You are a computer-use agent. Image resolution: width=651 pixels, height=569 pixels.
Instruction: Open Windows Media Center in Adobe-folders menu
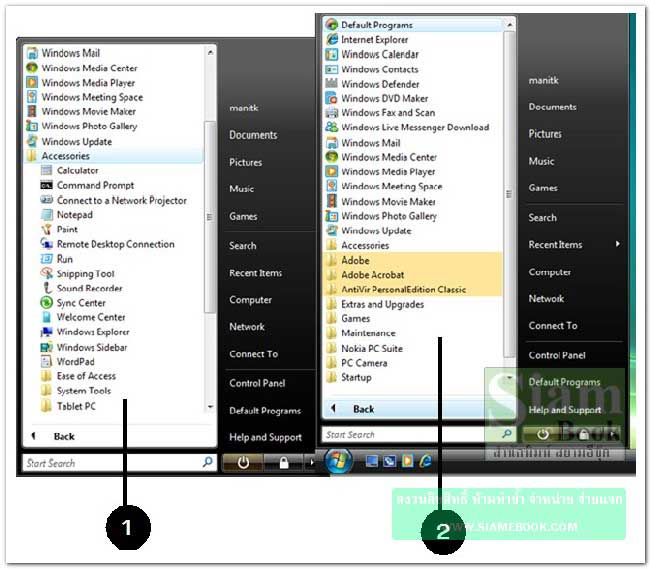click(381, 157)
